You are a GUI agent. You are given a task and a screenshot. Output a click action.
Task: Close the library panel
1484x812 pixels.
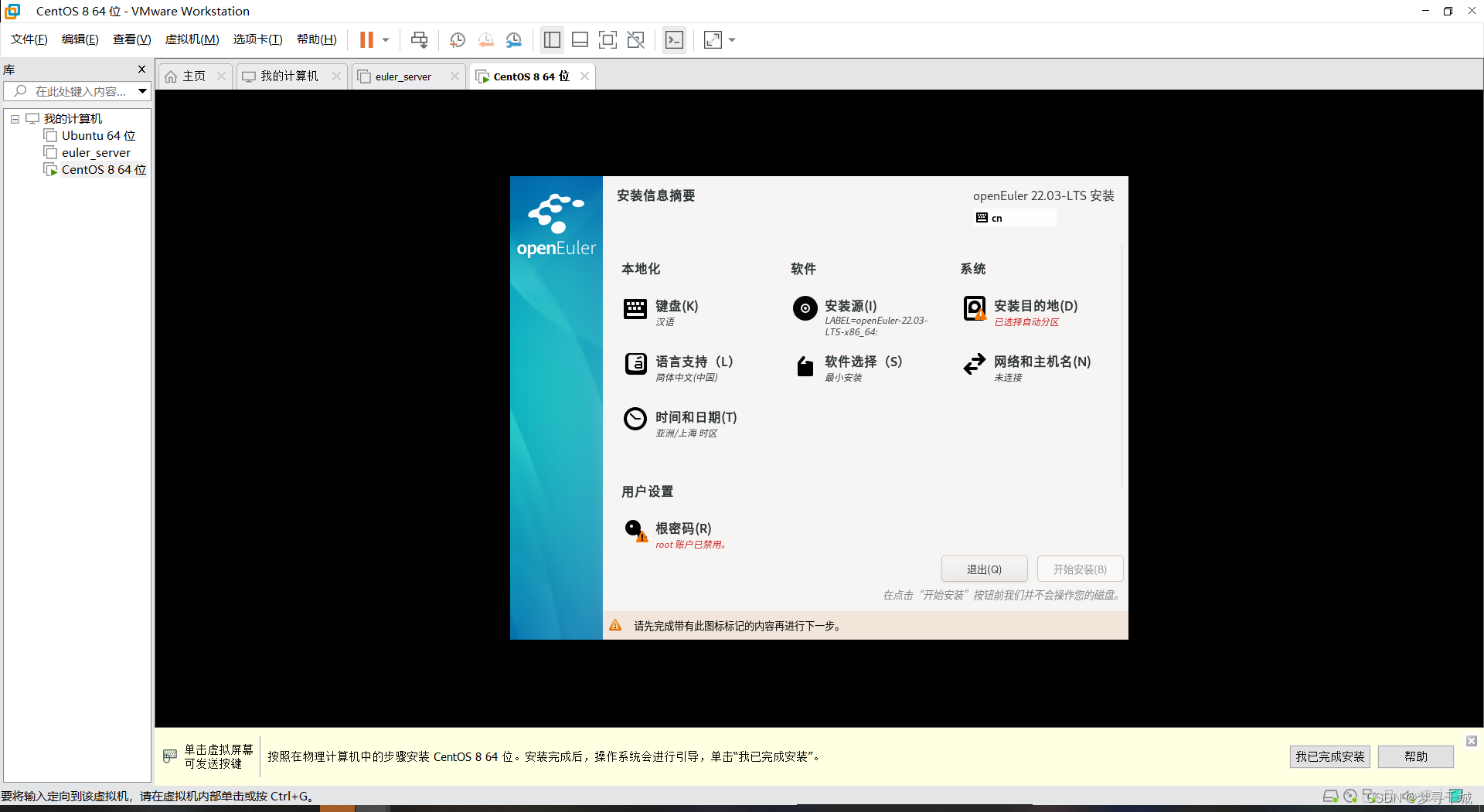point(141,69)
